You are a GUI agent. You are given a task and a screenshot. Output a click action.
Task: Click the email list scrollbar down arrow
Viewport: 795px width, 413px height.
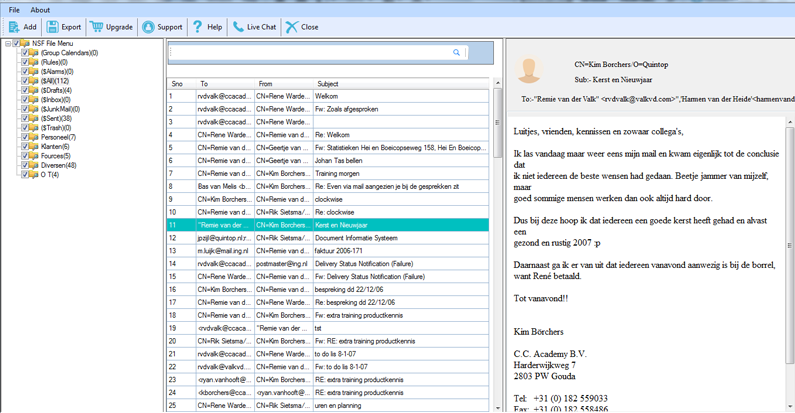pyautogui.click(x=497, y=408)
